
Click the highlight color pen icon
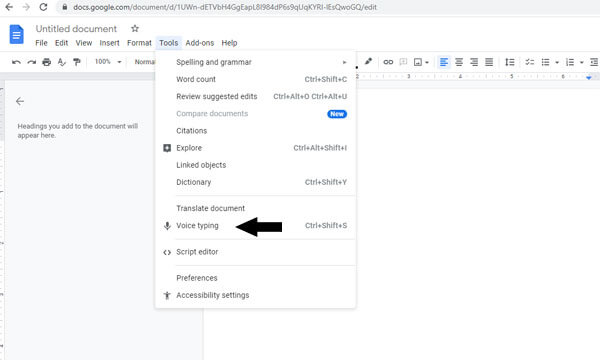click(368, 62)
